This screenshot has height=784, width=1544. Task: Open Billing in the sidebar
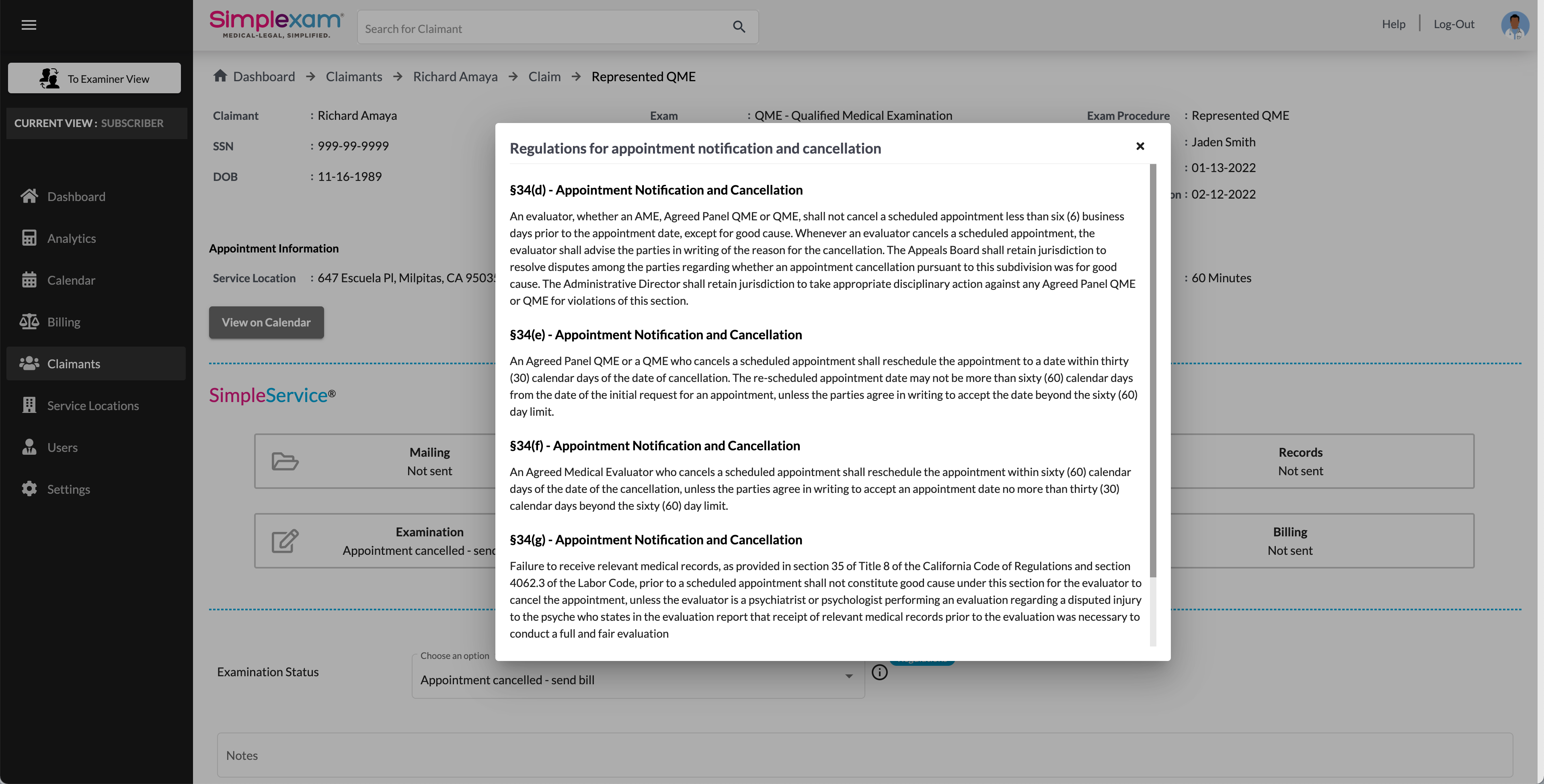(64, 322)
